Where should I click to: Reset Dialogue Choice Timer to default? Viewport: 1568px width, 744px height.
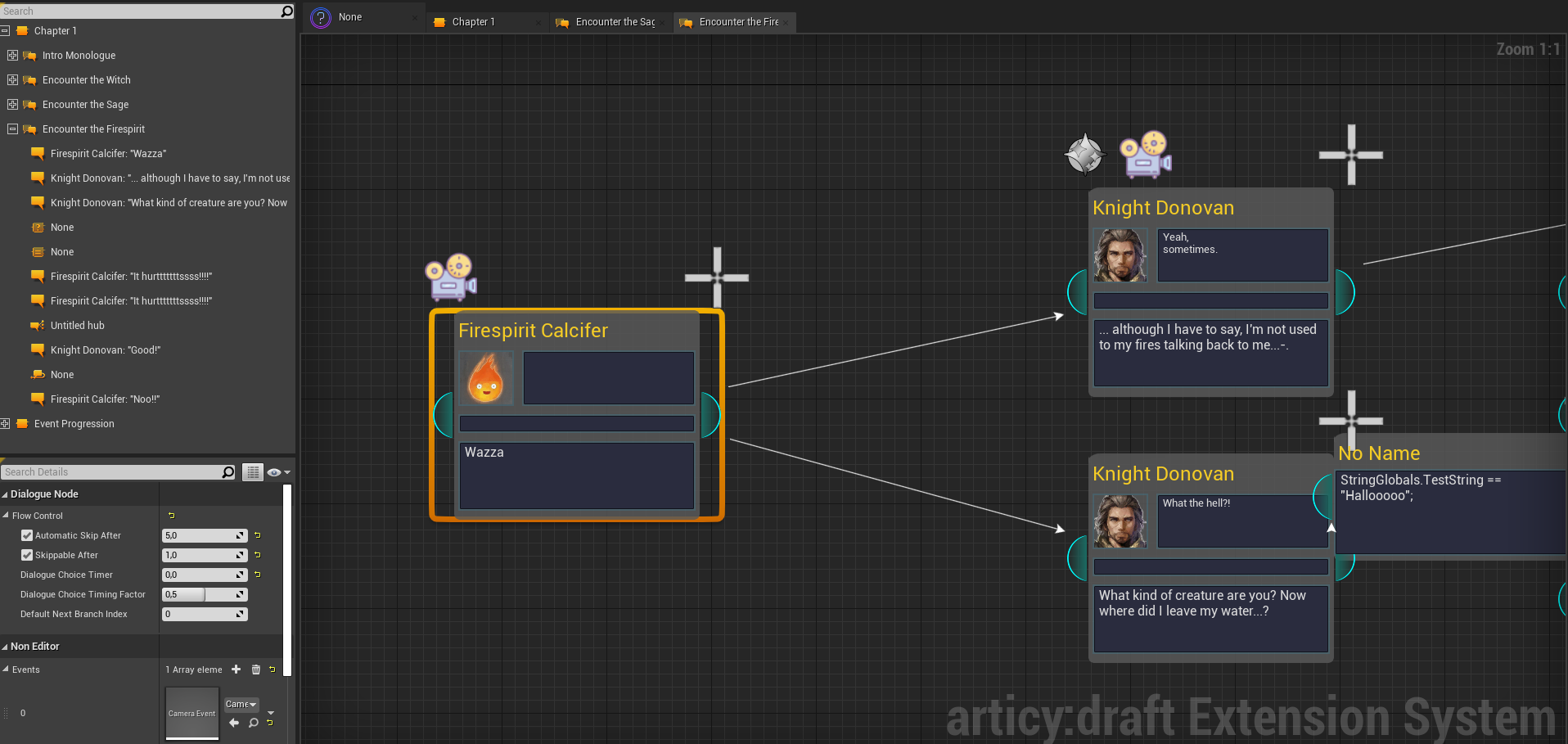point(257,575)
